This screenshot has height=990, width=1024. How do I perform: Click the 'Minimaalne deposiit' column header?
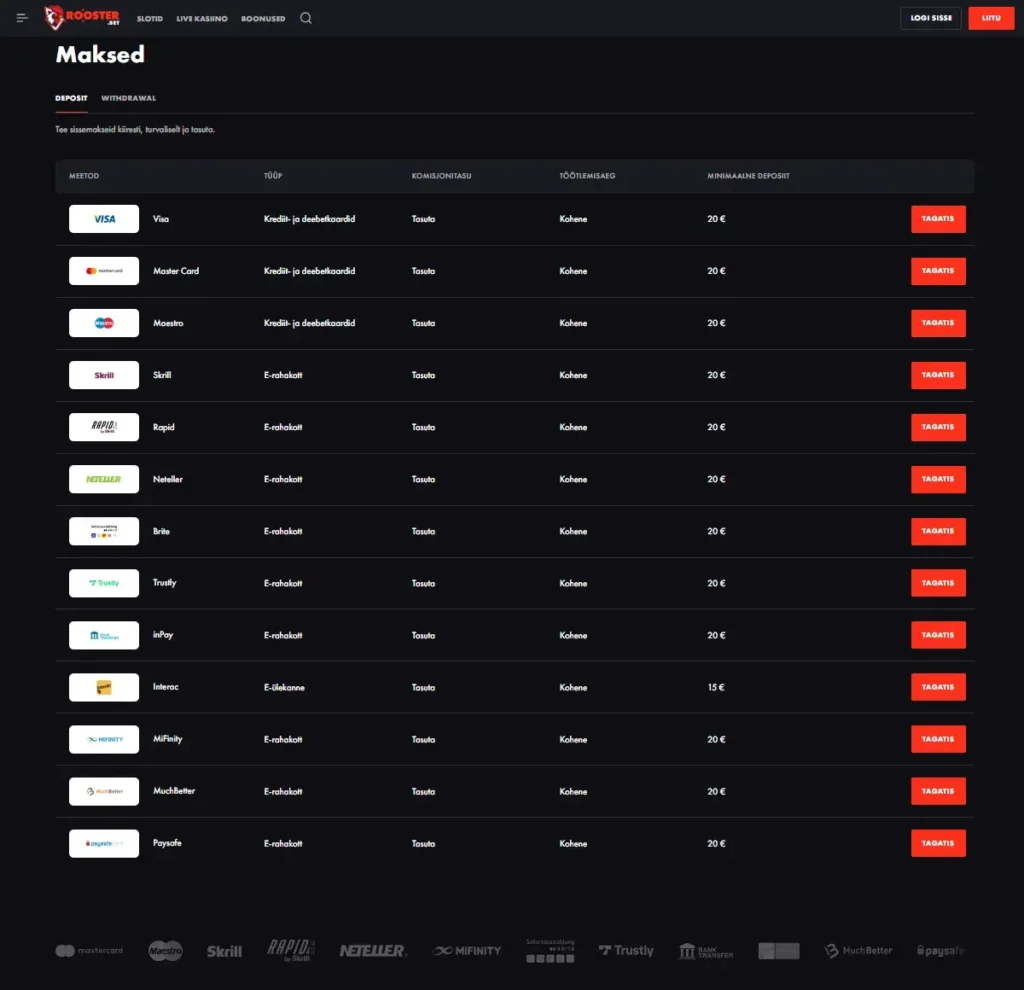pyautogui.click(x=748, y=176)
